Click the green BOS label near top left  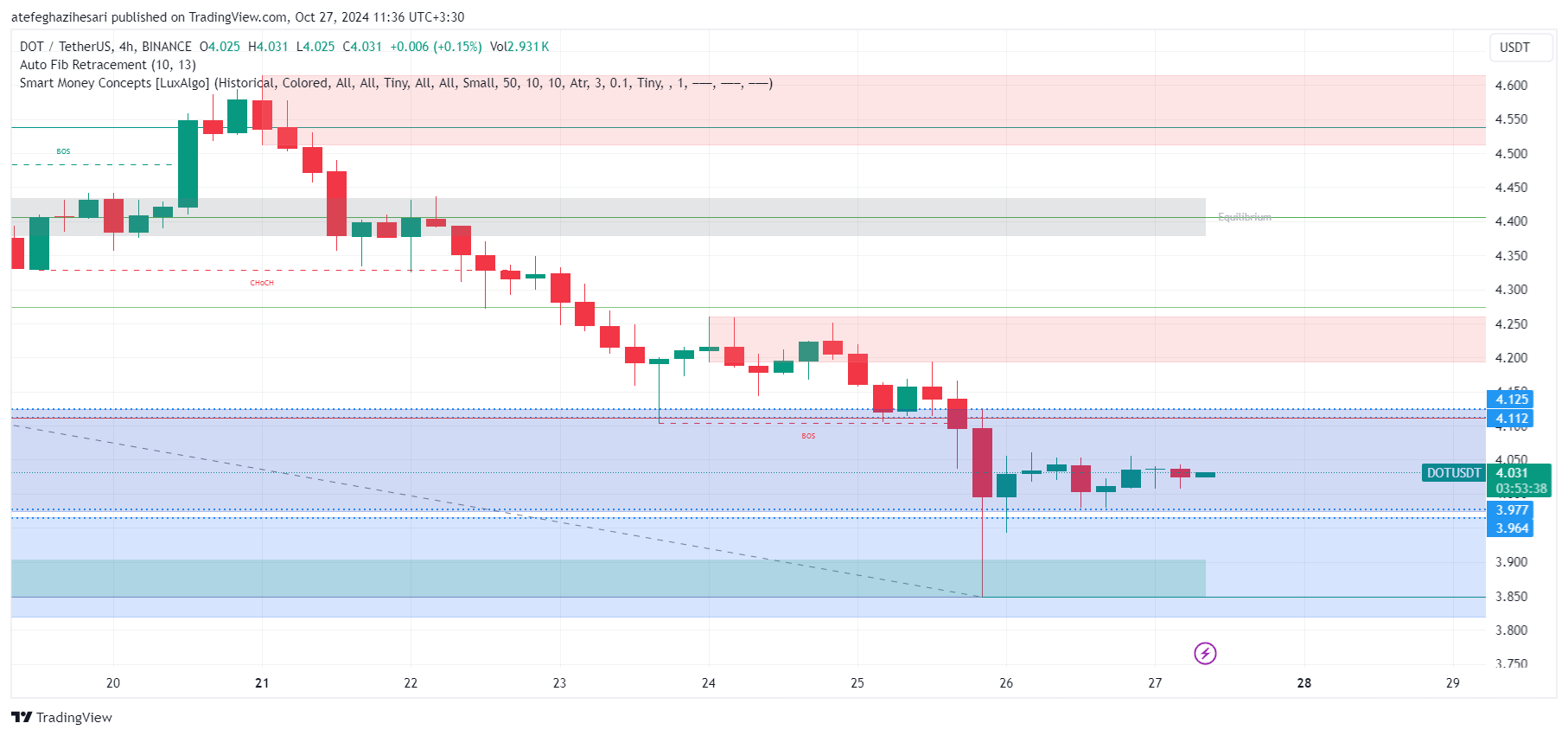[63, 151]
